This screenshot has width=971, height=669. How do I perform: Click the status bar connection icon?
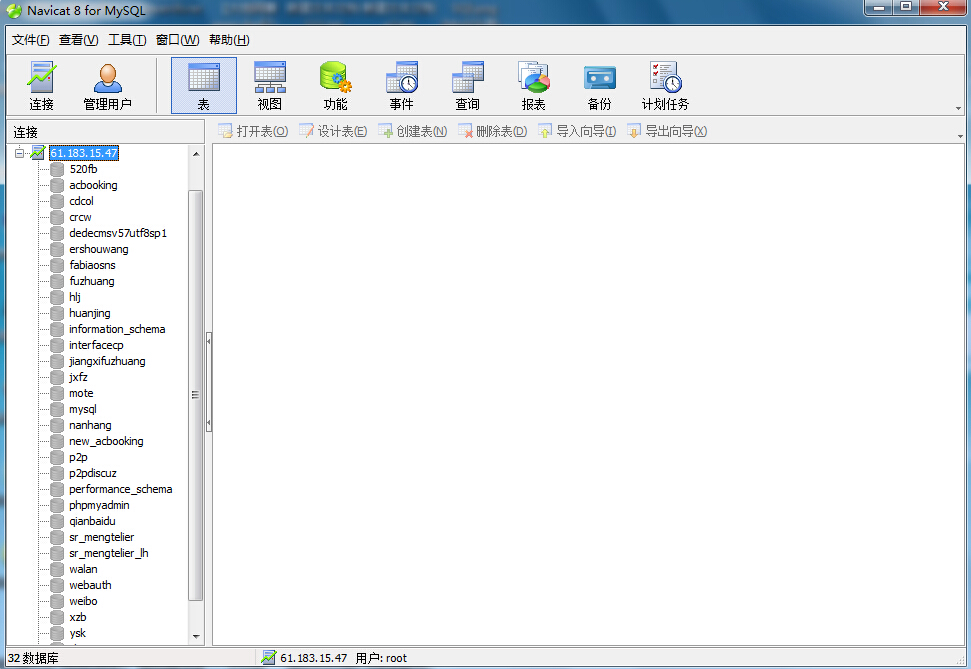coord(269,657)
